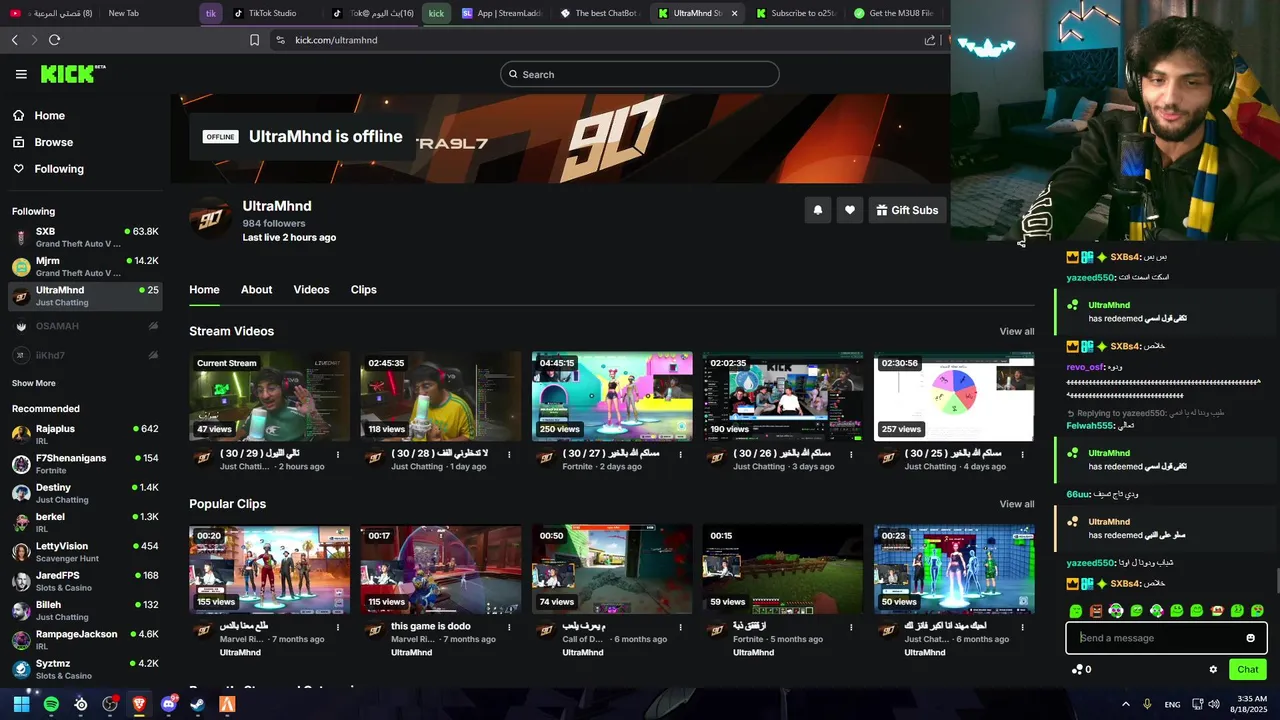Click the KICK logo
Screen dimensions: 1280x720
(72, 74)
